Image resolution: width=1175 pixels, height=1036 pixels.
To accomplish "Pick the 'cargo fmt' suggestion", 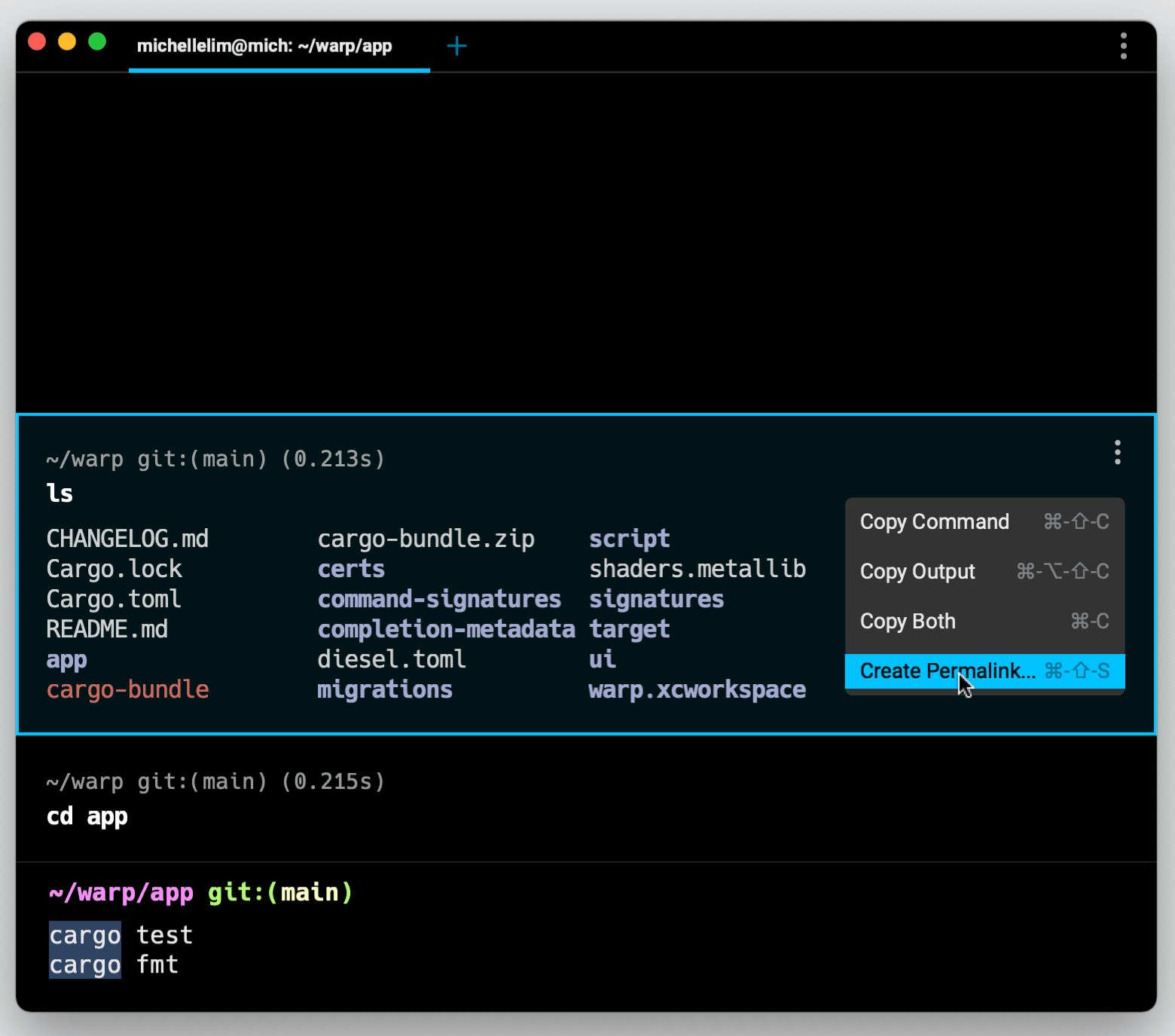I will pos(114,965).
